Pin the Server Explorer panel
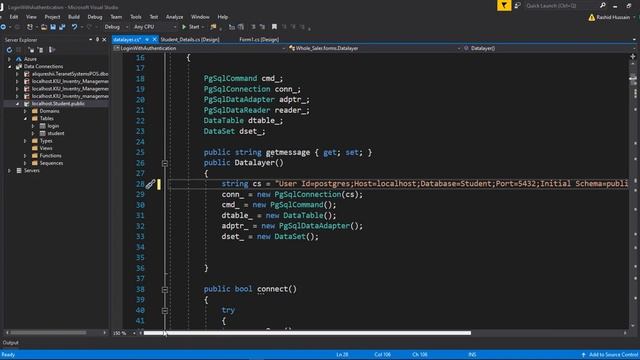 97,40
